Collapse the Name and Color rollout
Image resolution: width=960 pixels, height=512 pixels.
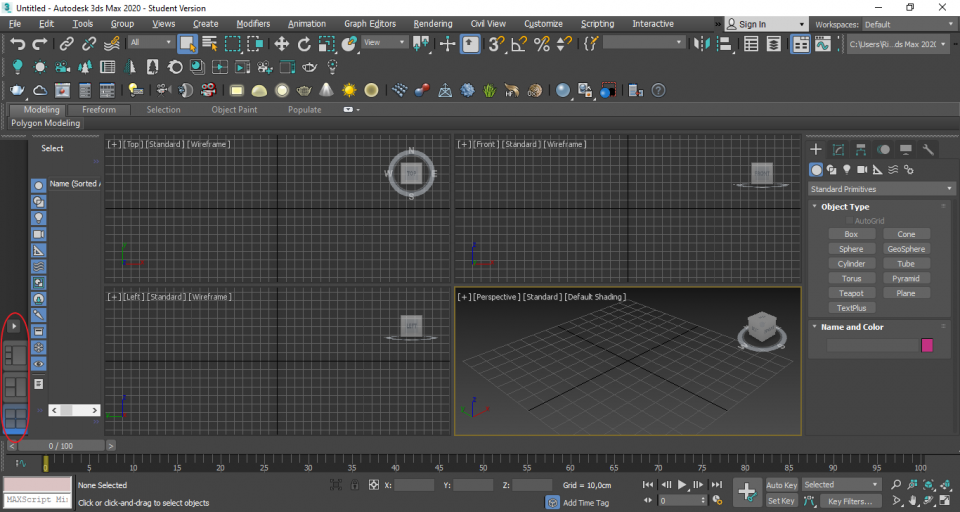(814, 326)
